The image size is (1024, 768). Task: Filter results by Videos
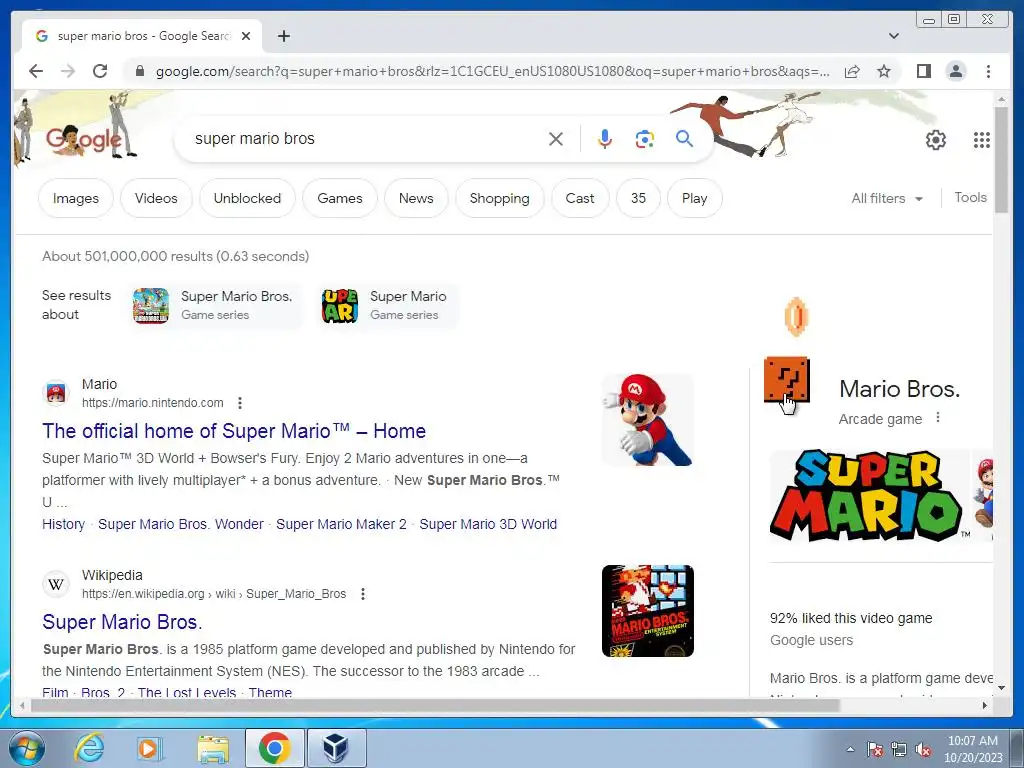(x=156, y=198)
